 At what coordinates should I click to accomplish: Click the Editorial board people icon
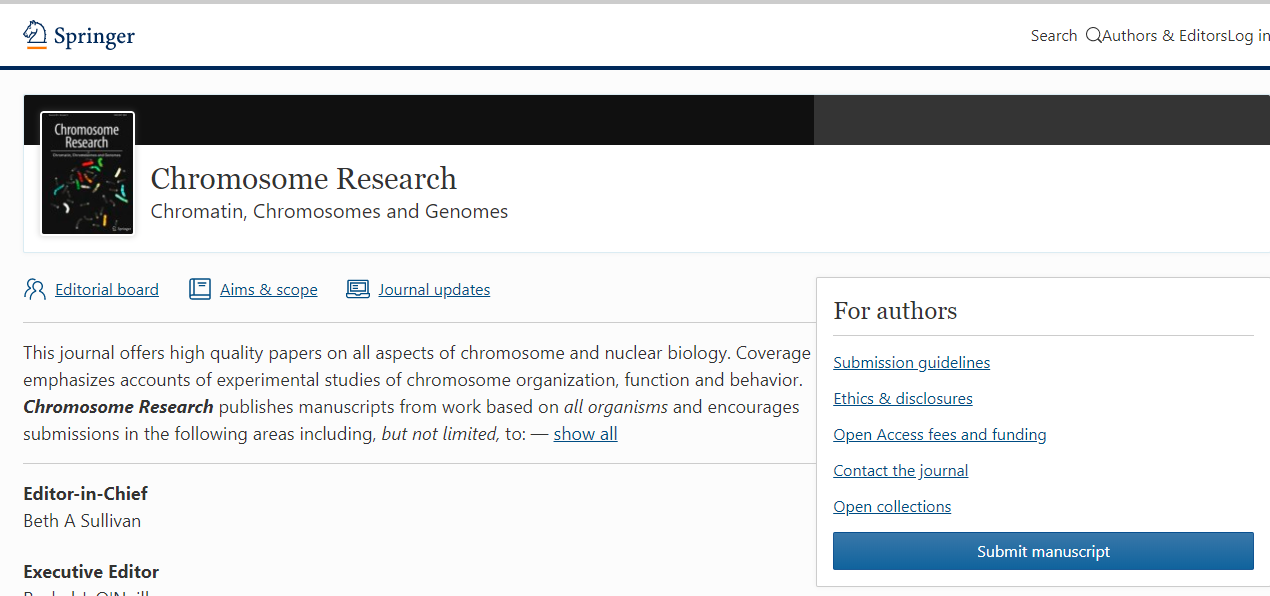point(35,290)
